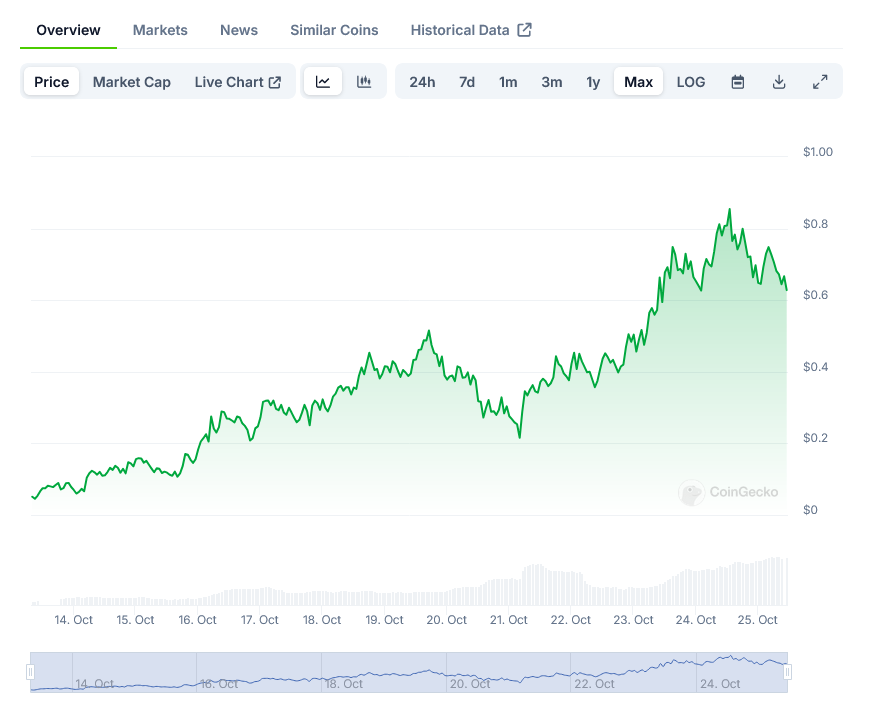Click the price peak near $0.85
The image size is (874, 705).
point(730,210)
